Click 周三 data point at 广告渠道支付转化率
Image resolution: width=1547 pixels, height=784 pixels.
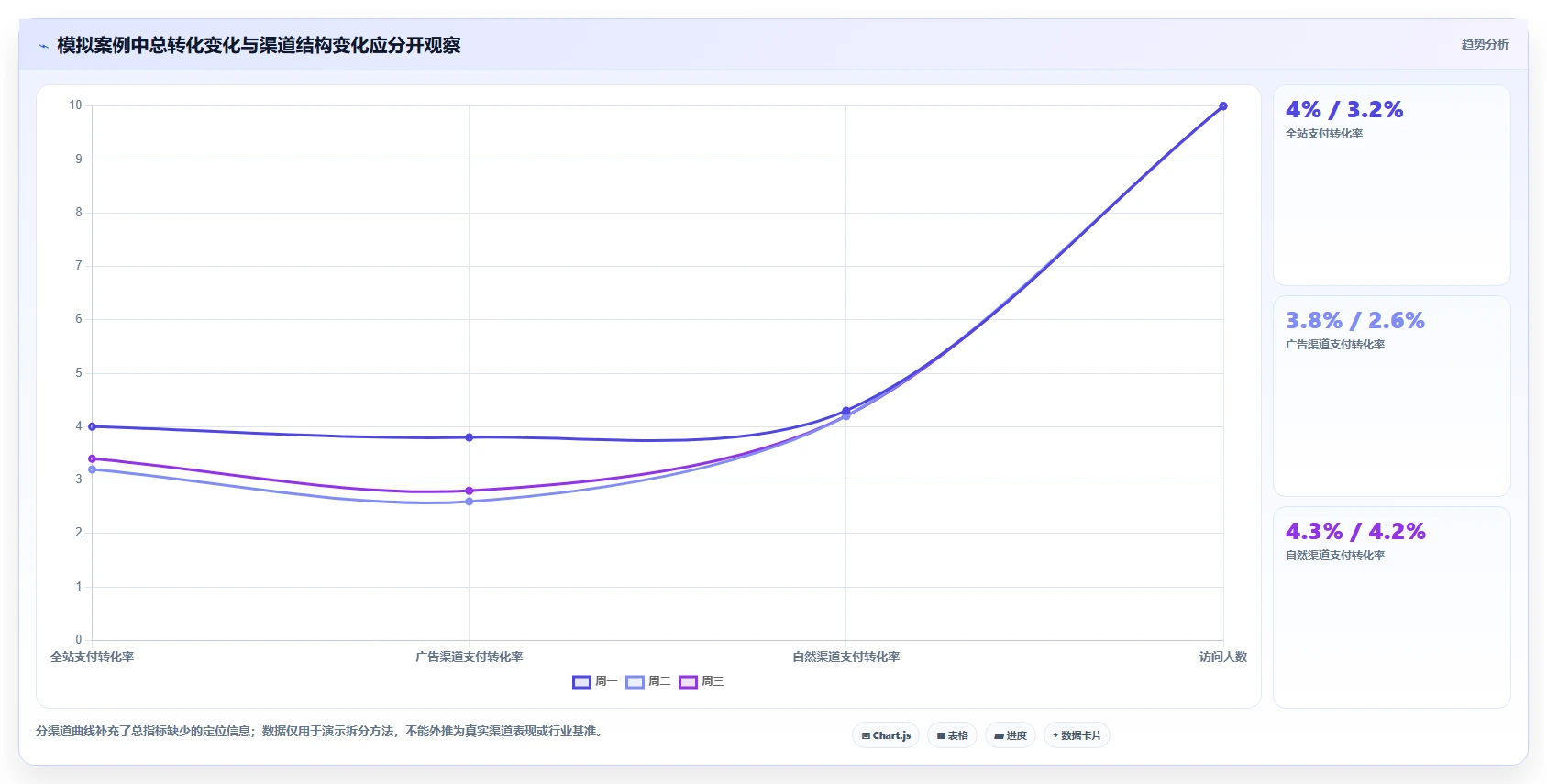[x=470, y=491]
